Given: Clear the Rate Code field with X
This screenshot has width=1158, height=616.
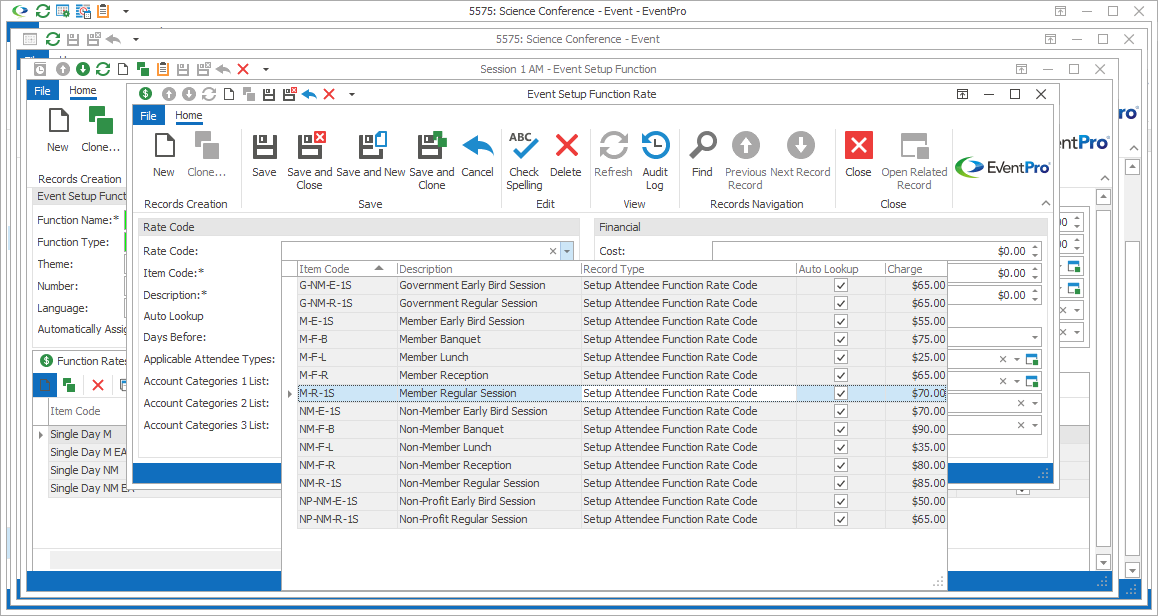Looking at the screenshot, I should (552, 251).
